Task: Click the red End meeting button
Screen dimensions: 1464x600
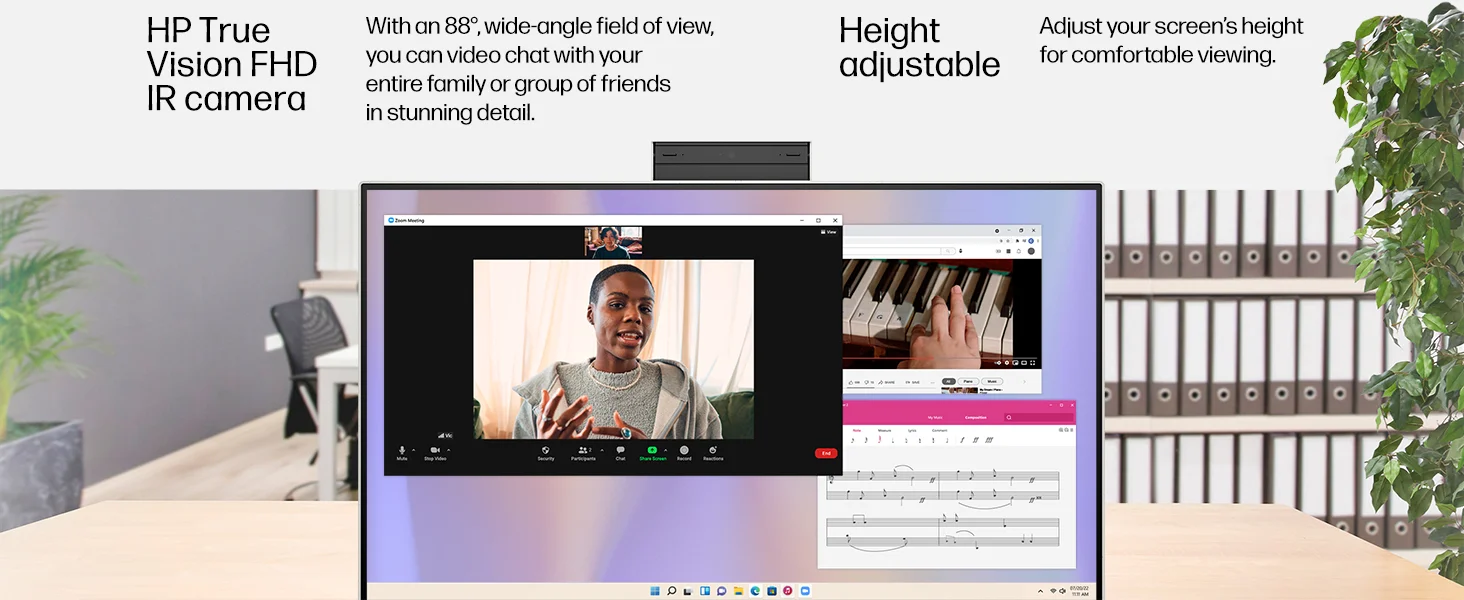Action: pyautogui.click(x=826, y=453)
